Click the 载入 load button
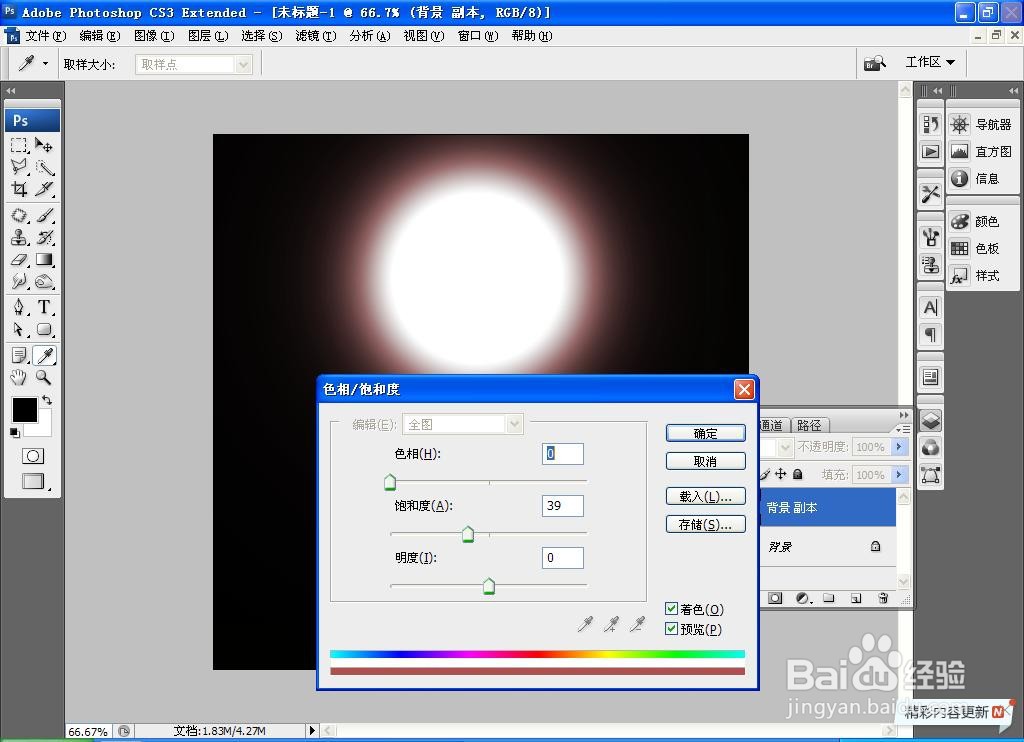 (705, 495)
